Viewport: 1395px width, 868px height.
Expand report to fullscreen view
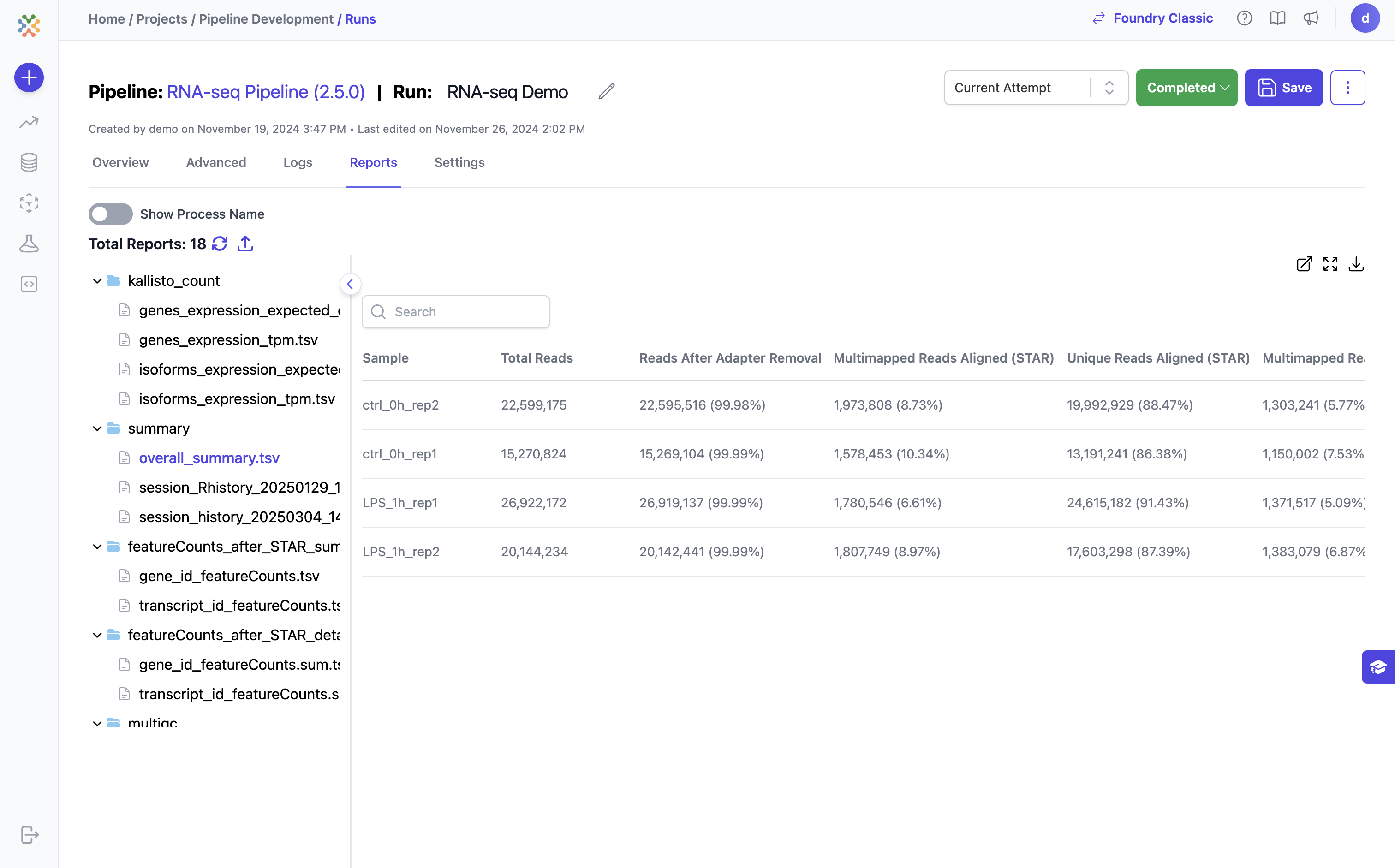[1330, 264]
